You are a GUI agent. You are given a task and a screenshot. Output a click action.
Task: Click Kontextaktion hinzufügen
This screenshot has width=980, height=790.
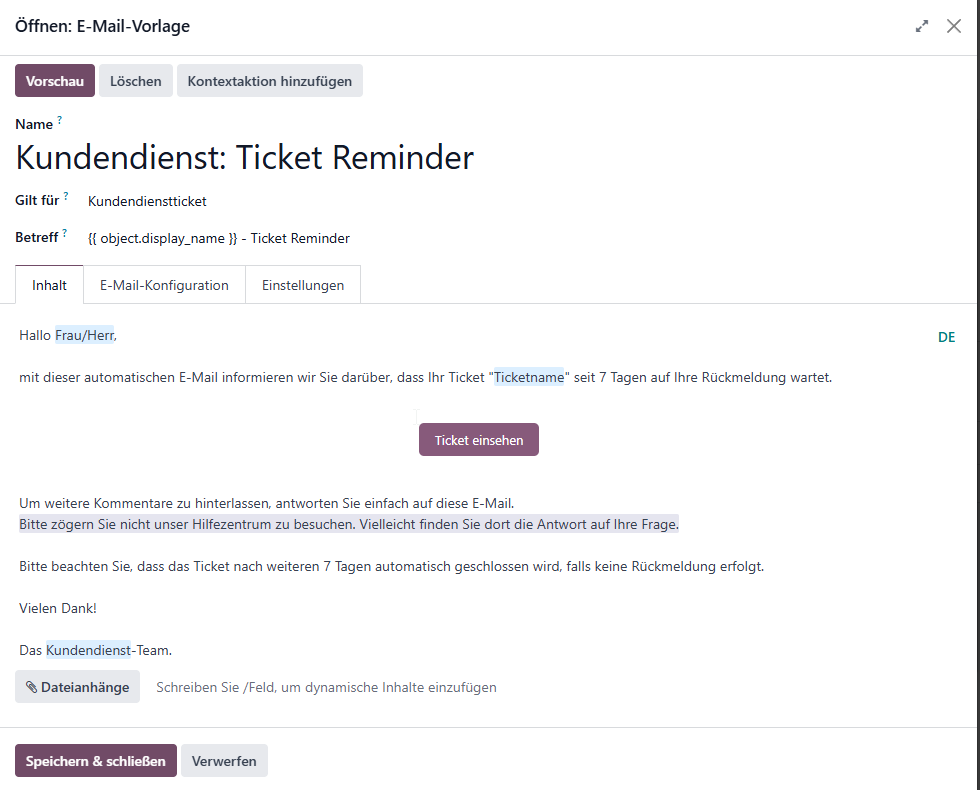coord(269,81)
